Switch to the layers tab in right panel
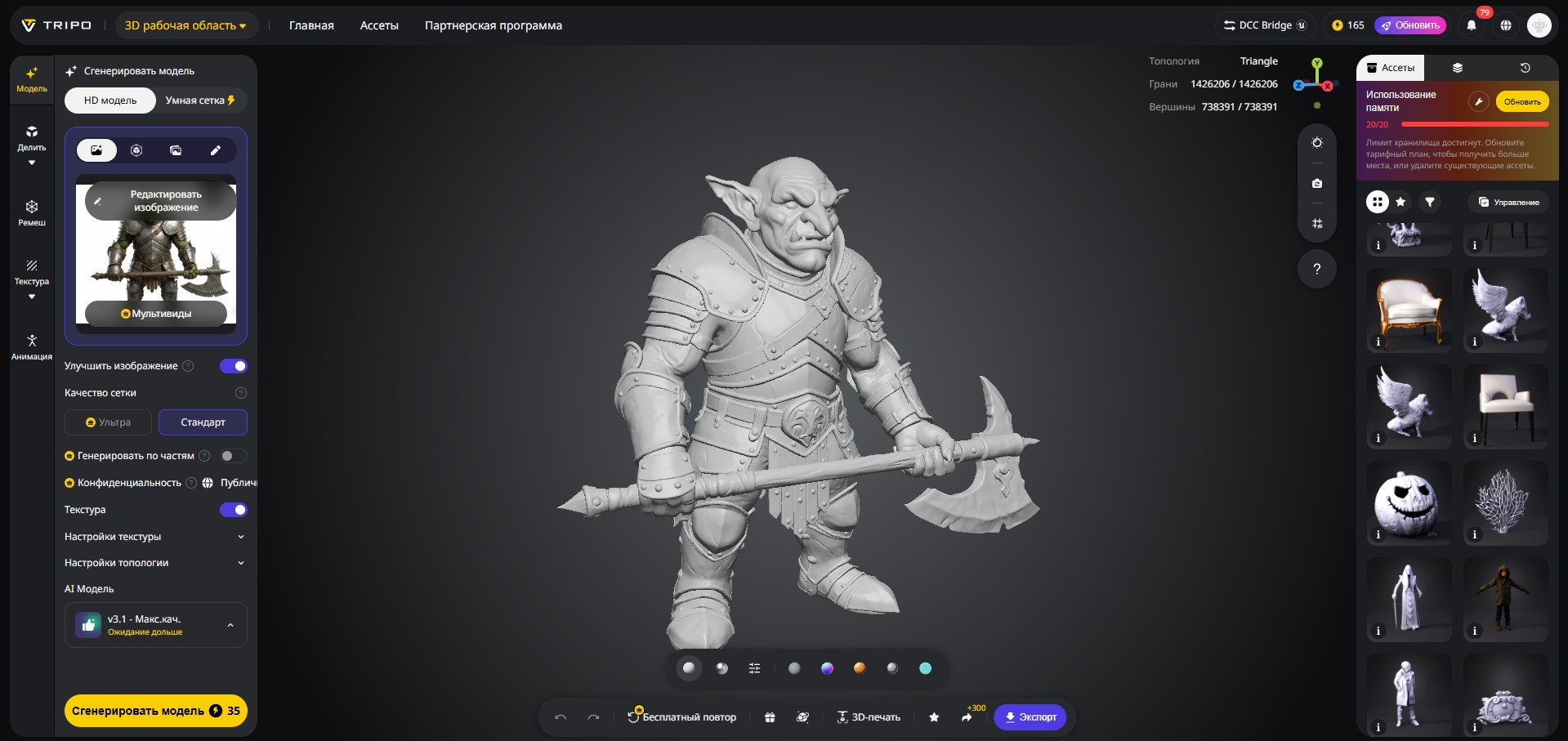The image size is (1568, 741). (1458, 68)
